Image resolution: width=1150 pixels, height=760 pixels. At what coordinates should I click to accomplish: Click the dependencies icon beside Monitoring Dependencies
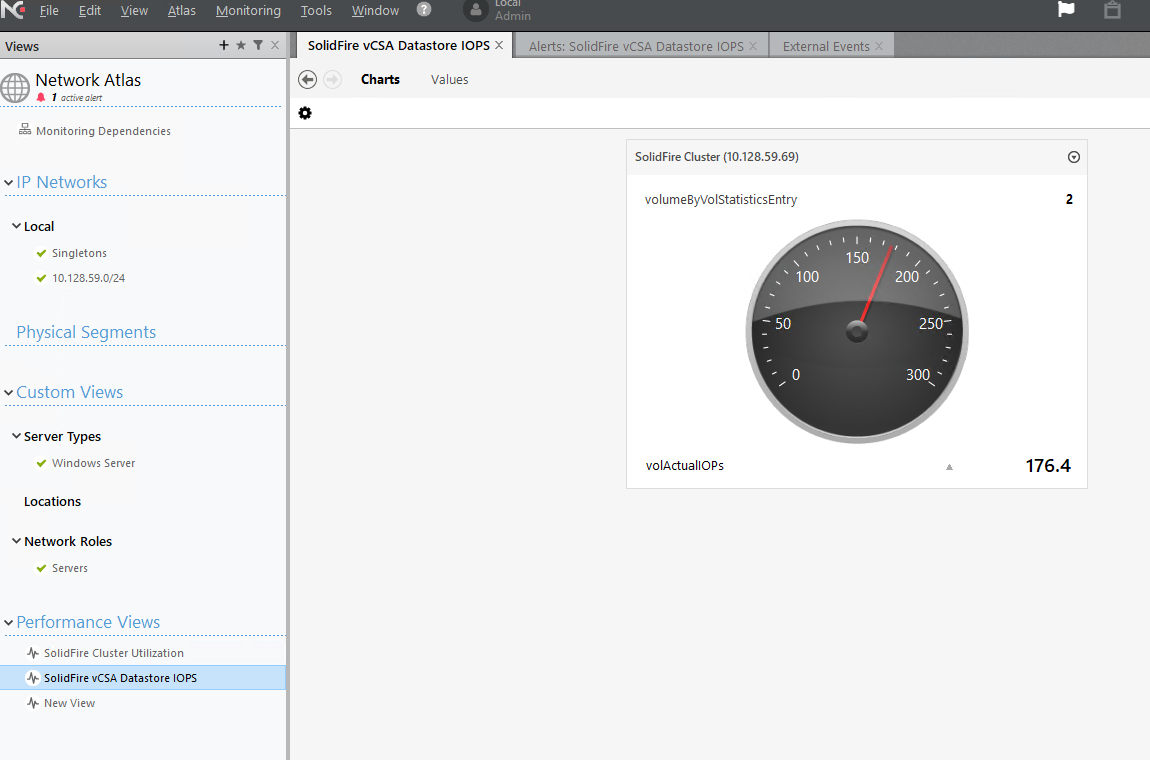(x=25, y=130)
